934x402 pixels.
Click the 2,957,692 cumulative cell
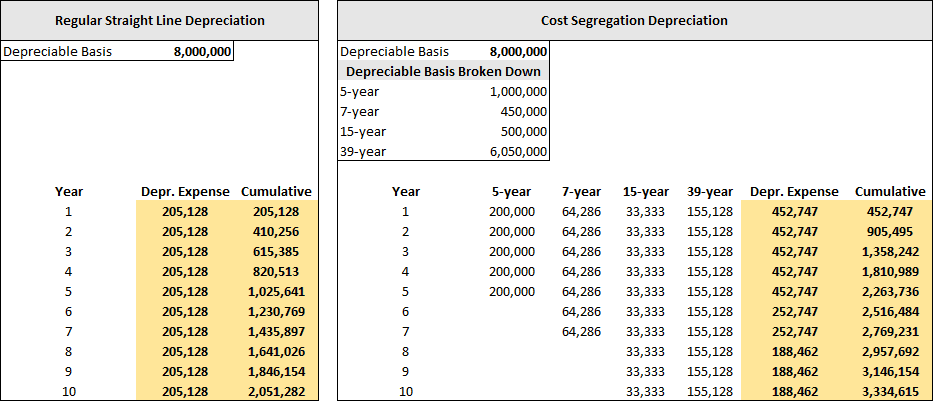pyautogui.click(x=890, y=351)
